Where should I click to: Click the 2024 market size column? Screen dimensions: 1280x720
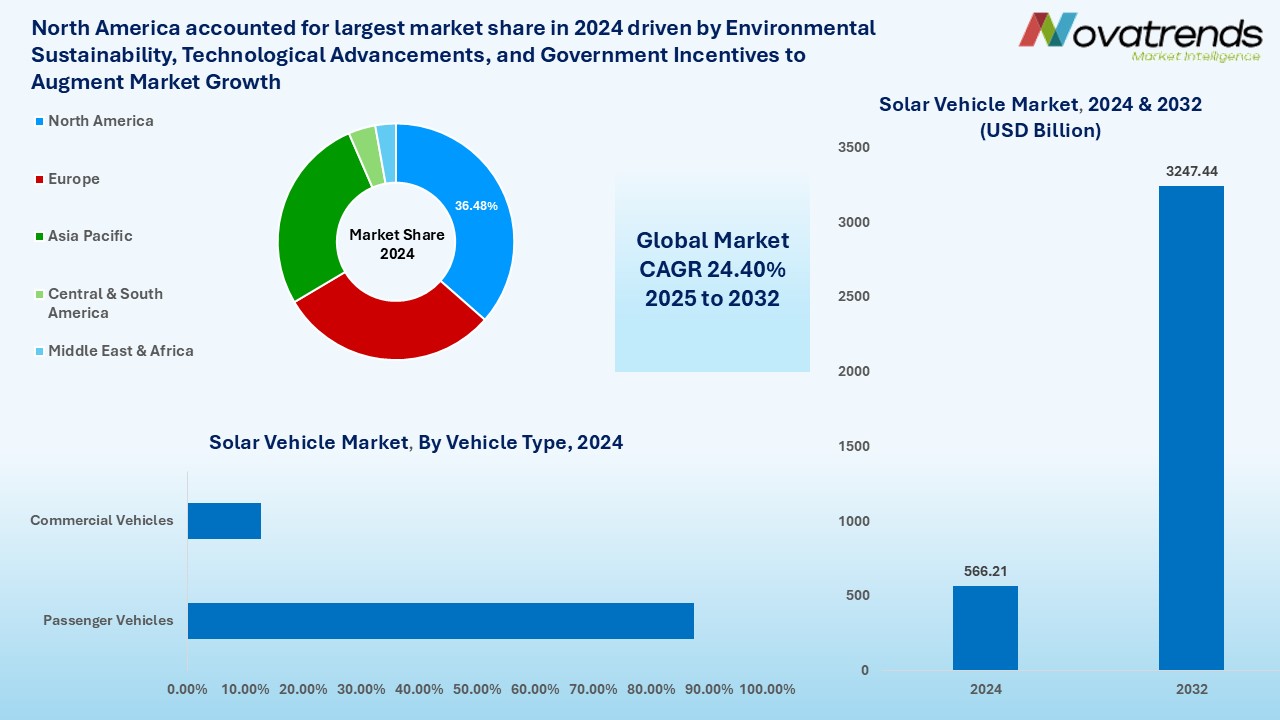click(x=985, y=628)
